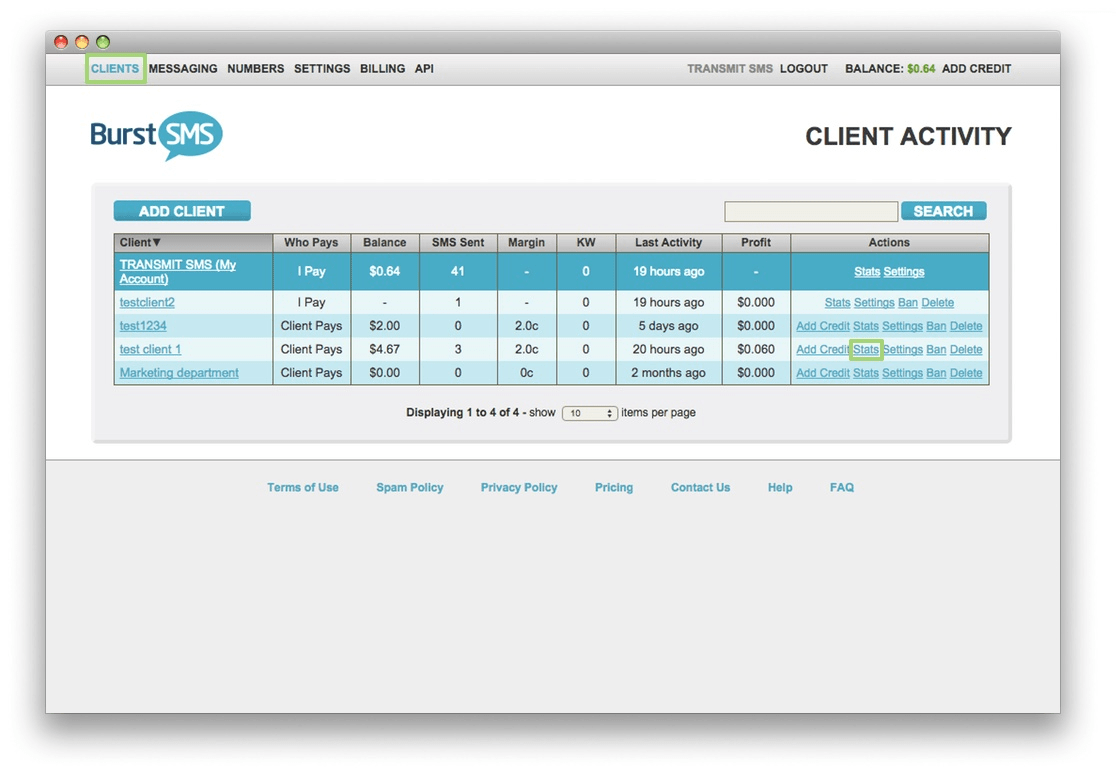Open the Privacy Policy footer link
The image size is (1116, 776).
519,488
